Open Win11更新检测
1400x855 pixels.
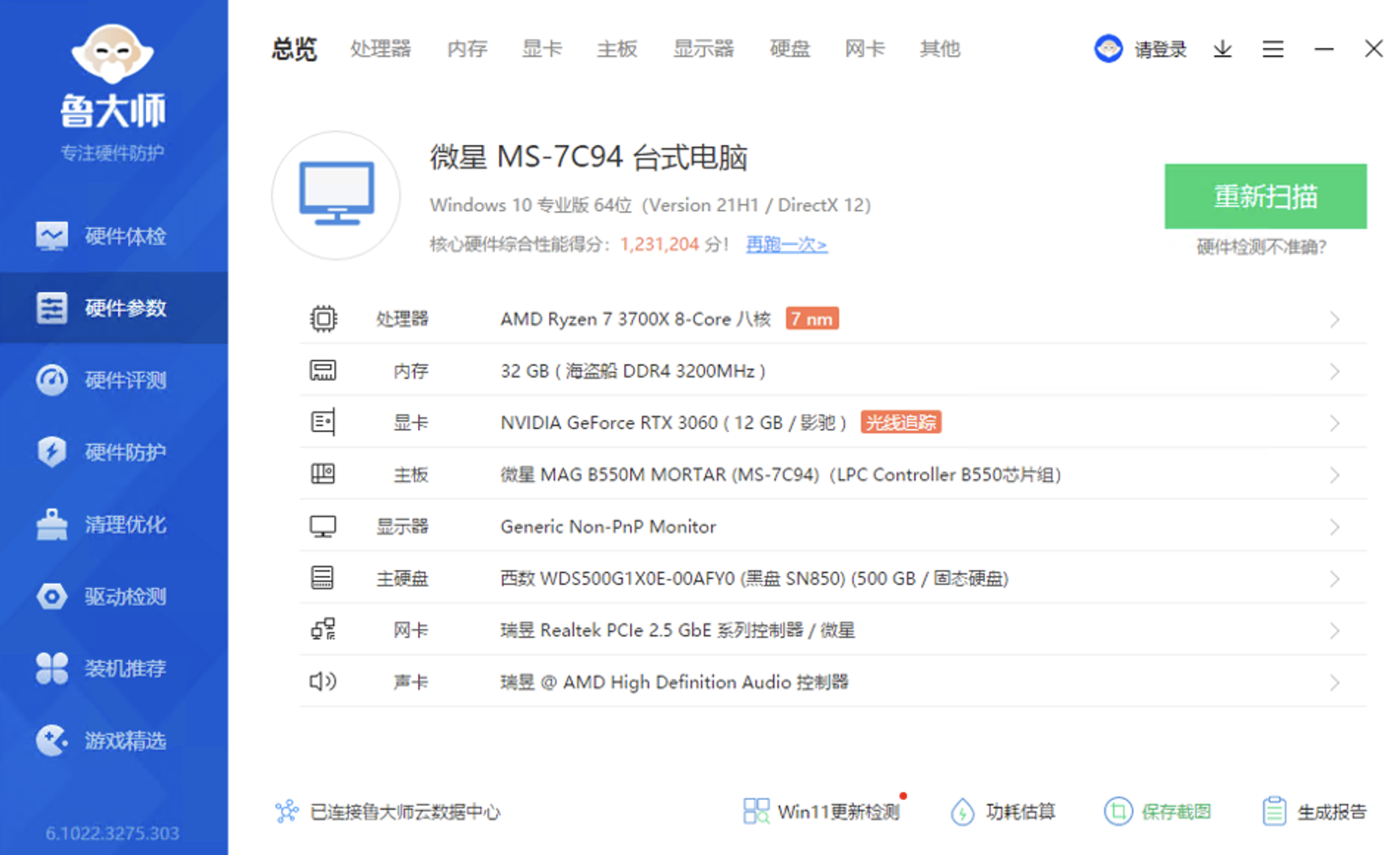point(821,812)
